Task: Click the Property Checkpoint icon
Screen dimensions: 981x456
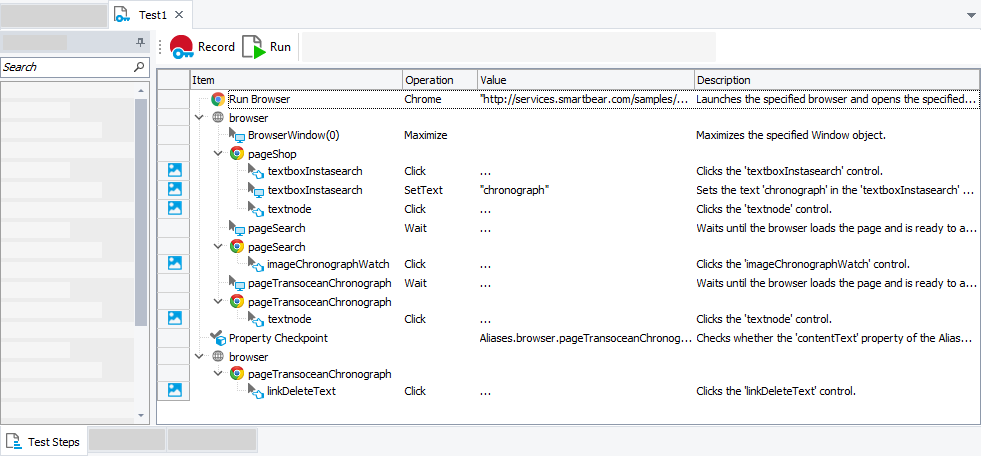Action: click(218, 339)
